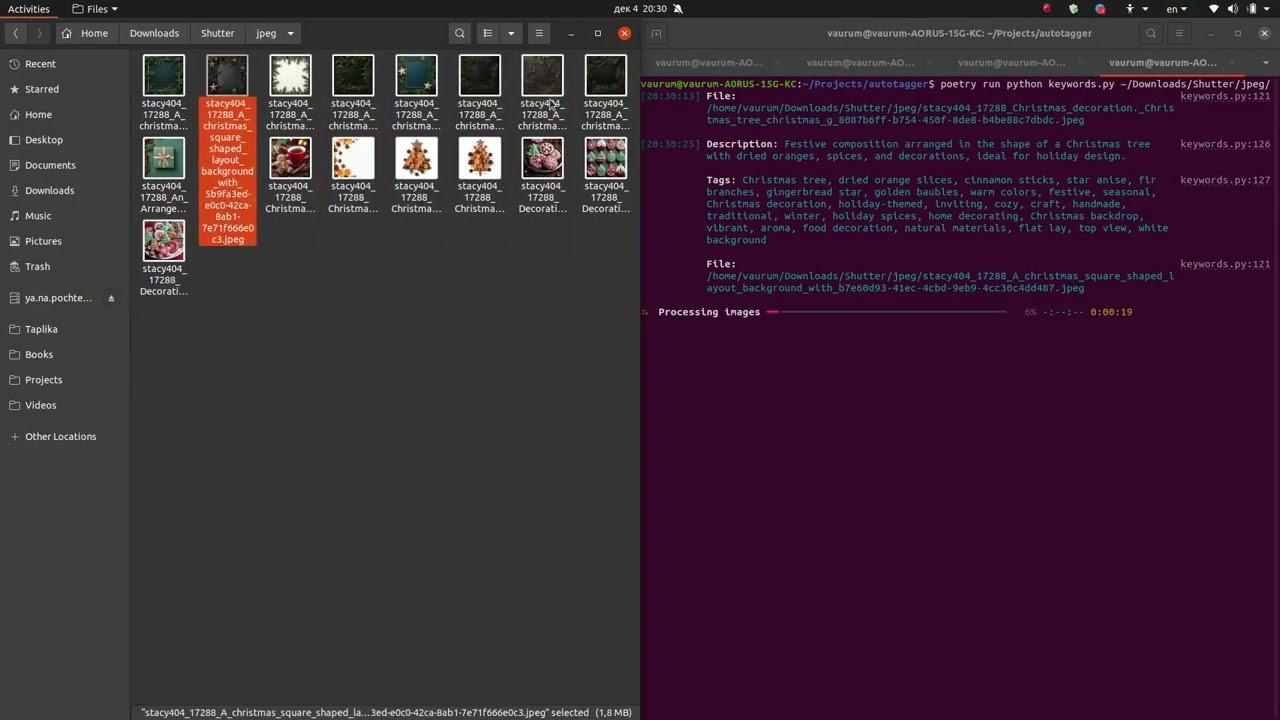The image size is (1280, 720).
Task: Switch to the last terminal tab
Action: [1162, 62]
